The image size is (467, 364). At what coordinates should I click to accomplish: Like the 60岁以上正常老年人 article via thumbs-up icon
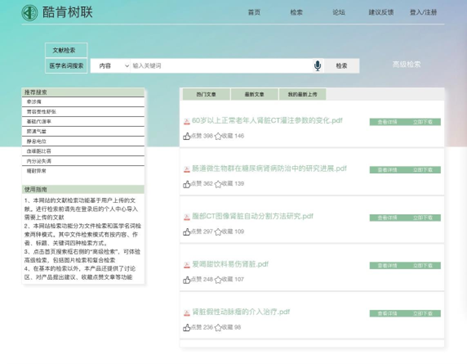point(187,136)
